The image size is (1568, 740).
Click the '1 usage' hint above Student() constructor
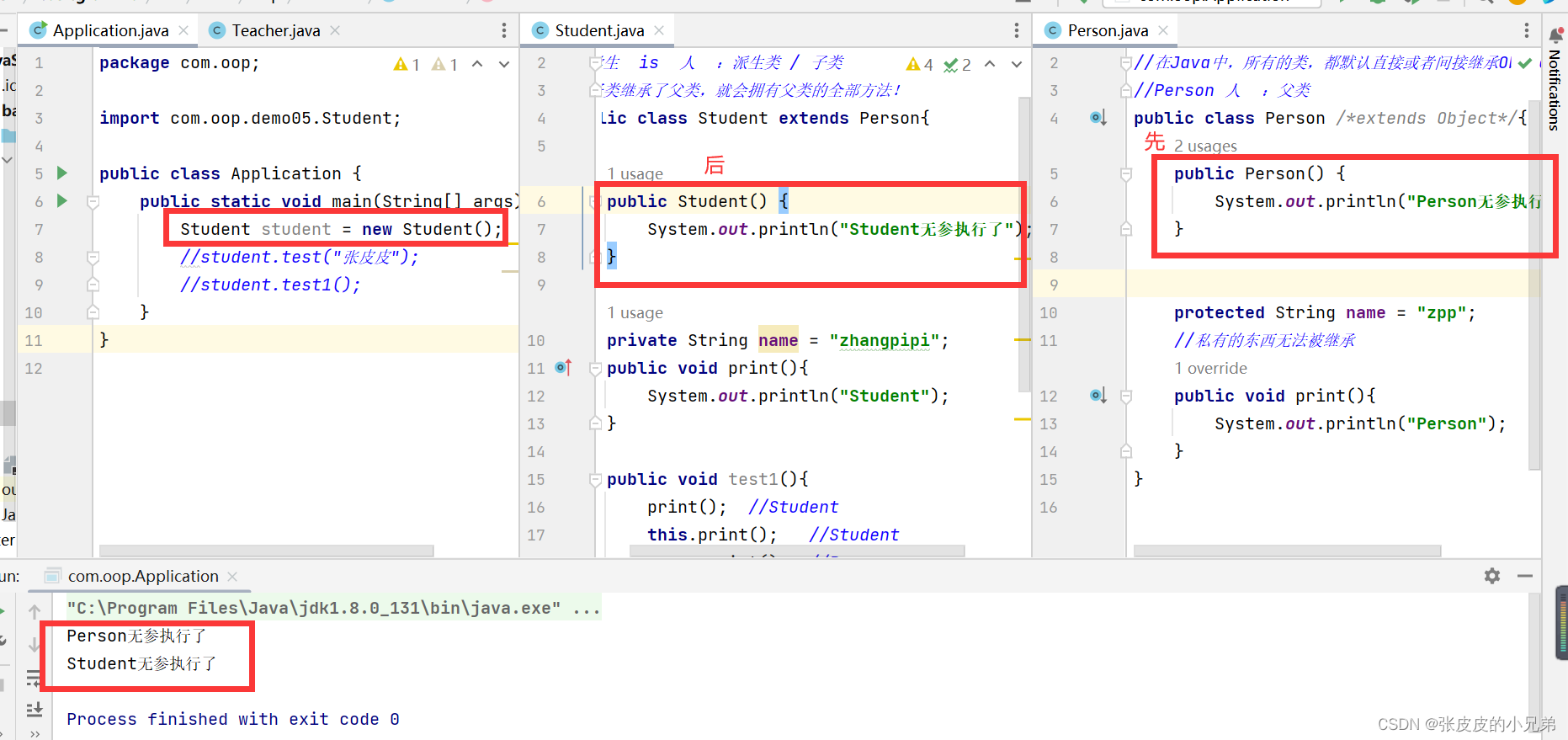point(635,174)
